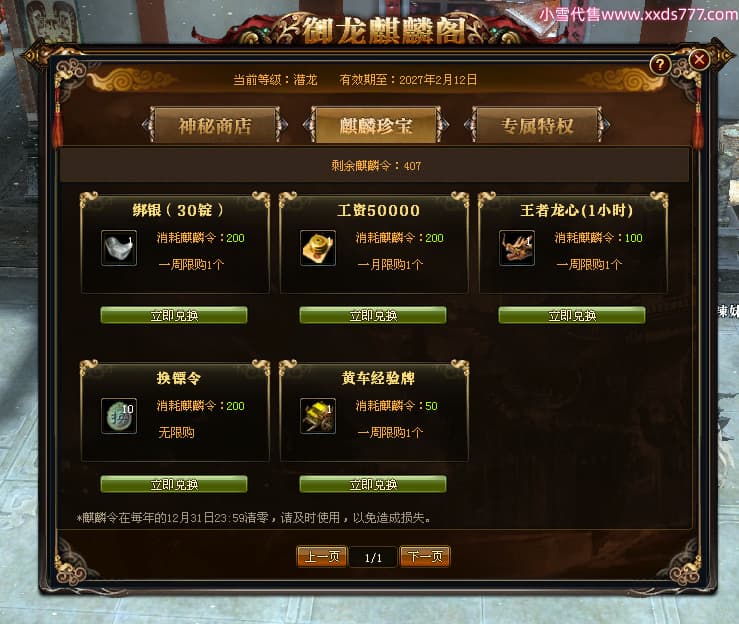Go to next page with 下一页
Screen dimensions: 739x624
(x=425, y=557)
